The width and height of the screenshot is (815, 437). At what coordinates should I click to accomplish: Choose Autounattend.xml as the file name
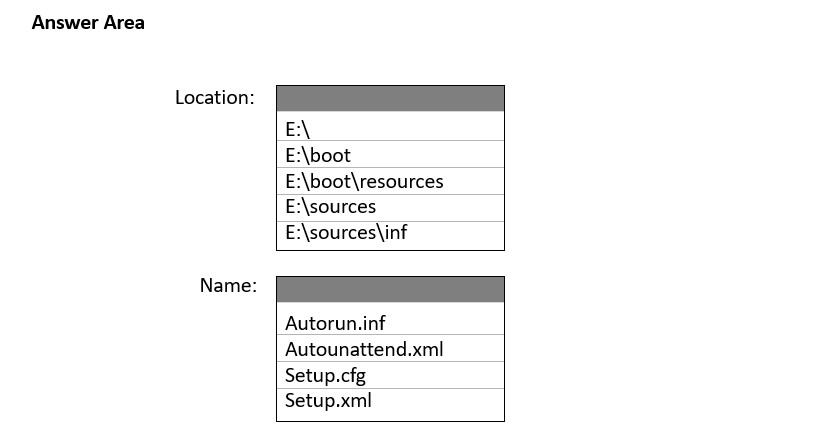click(390, 348)
